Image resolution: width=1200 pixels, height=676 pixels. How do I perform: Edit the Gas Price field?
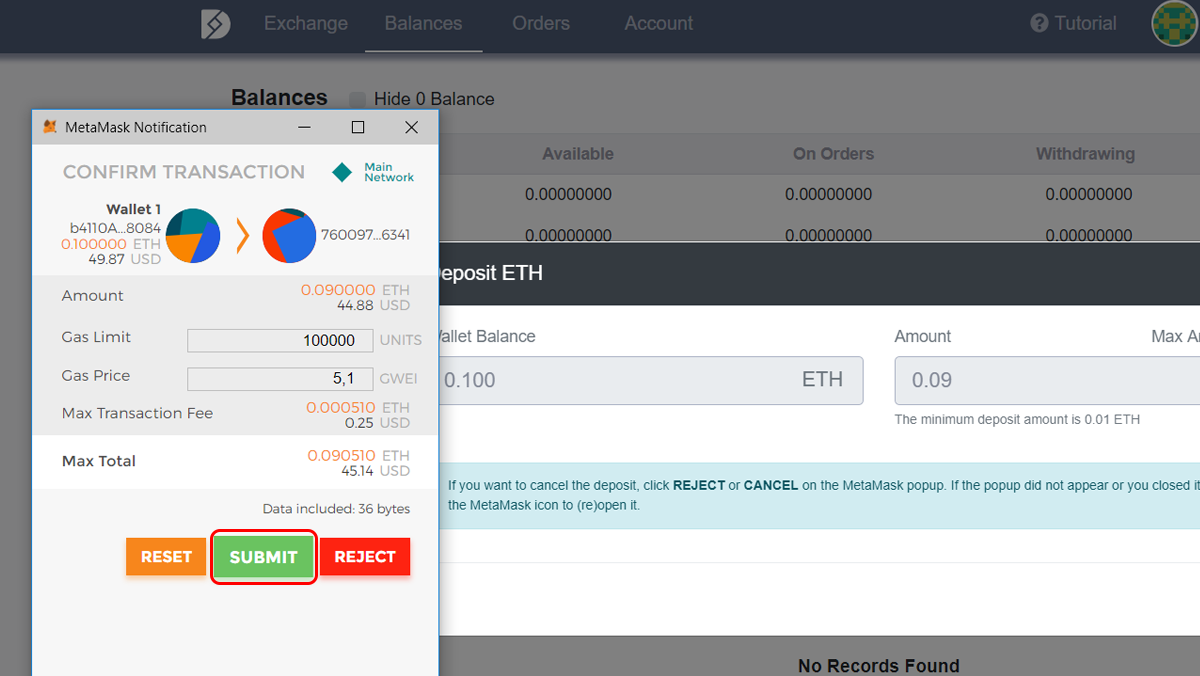pos(280,379)
